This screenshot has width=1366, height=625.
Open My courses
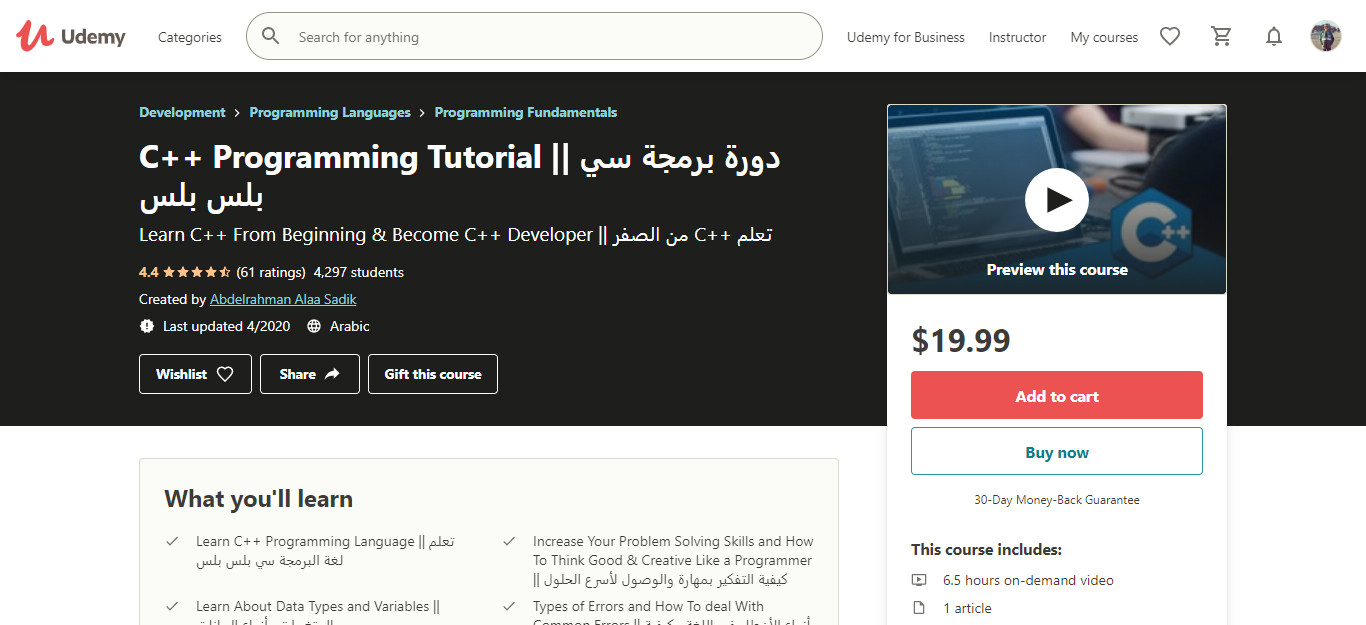[x=1103, y=37]
